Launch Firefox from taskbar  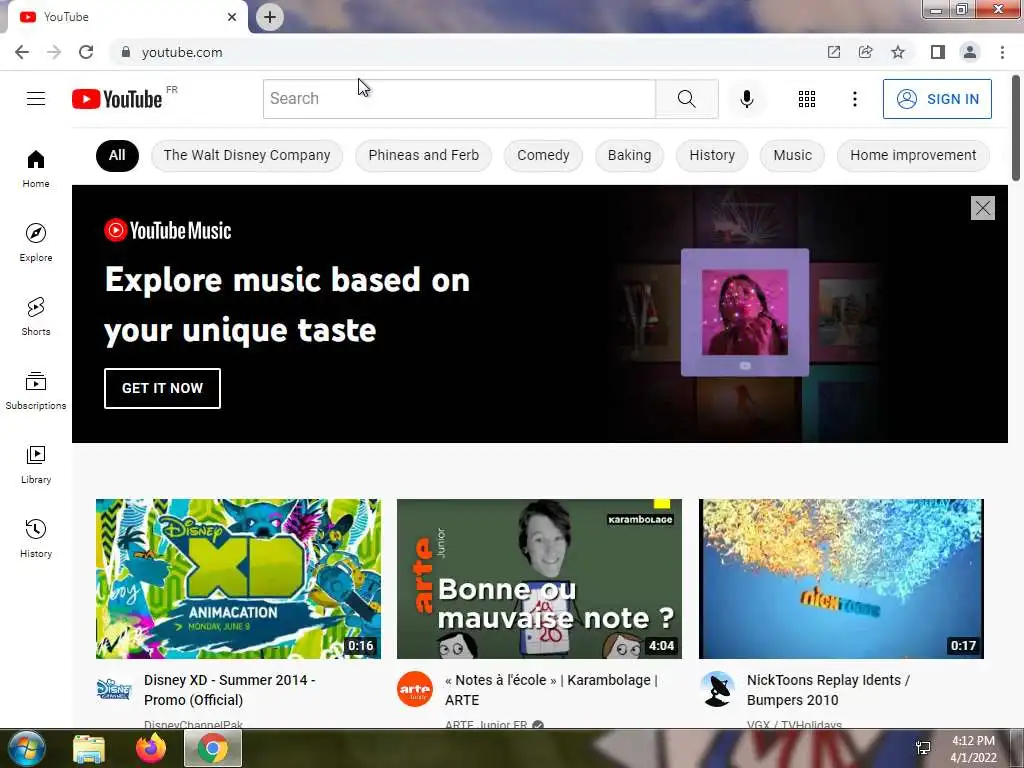coord(151,748)
